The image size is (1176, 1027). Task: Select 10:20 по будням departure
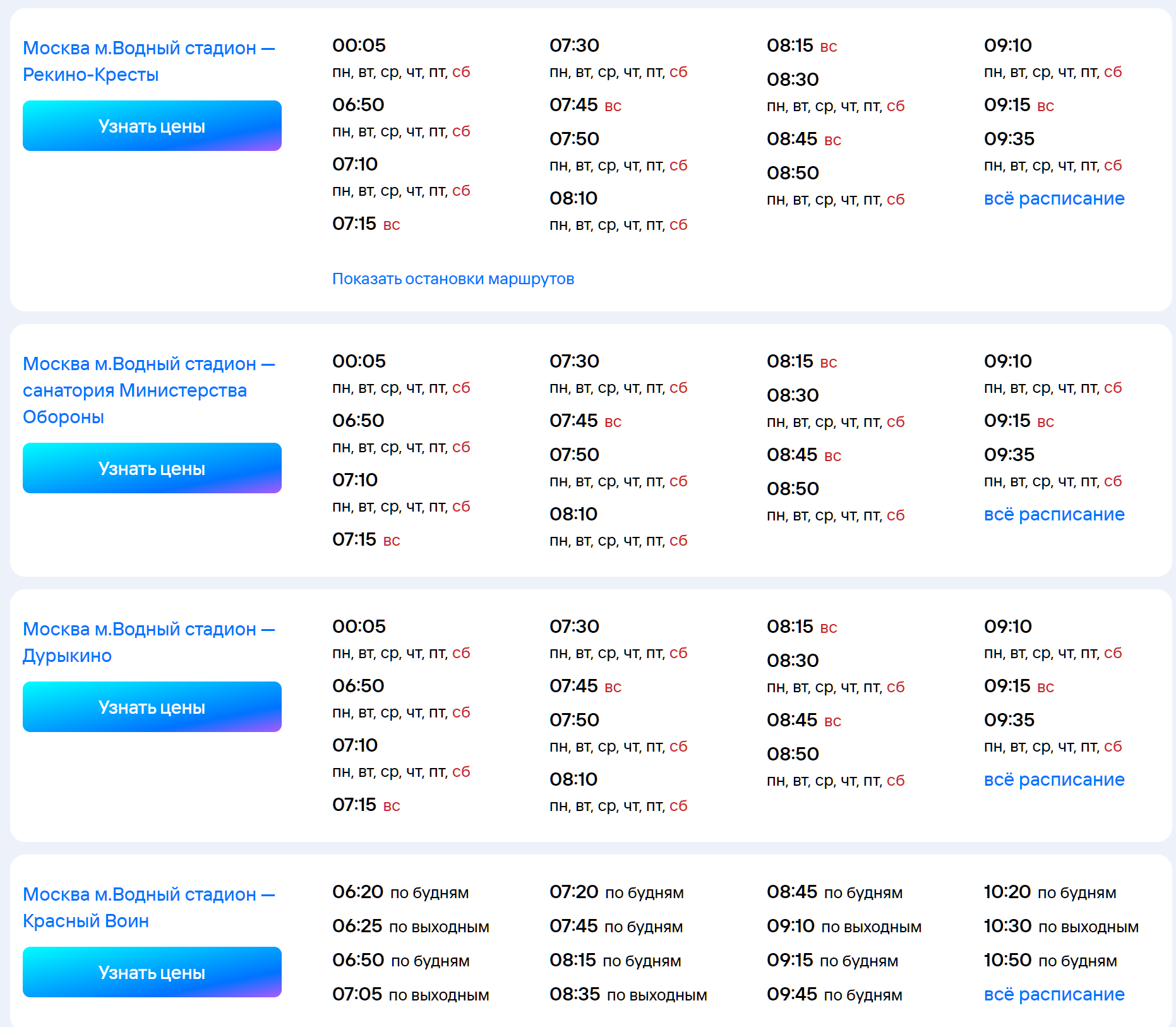coord(1050,892)
